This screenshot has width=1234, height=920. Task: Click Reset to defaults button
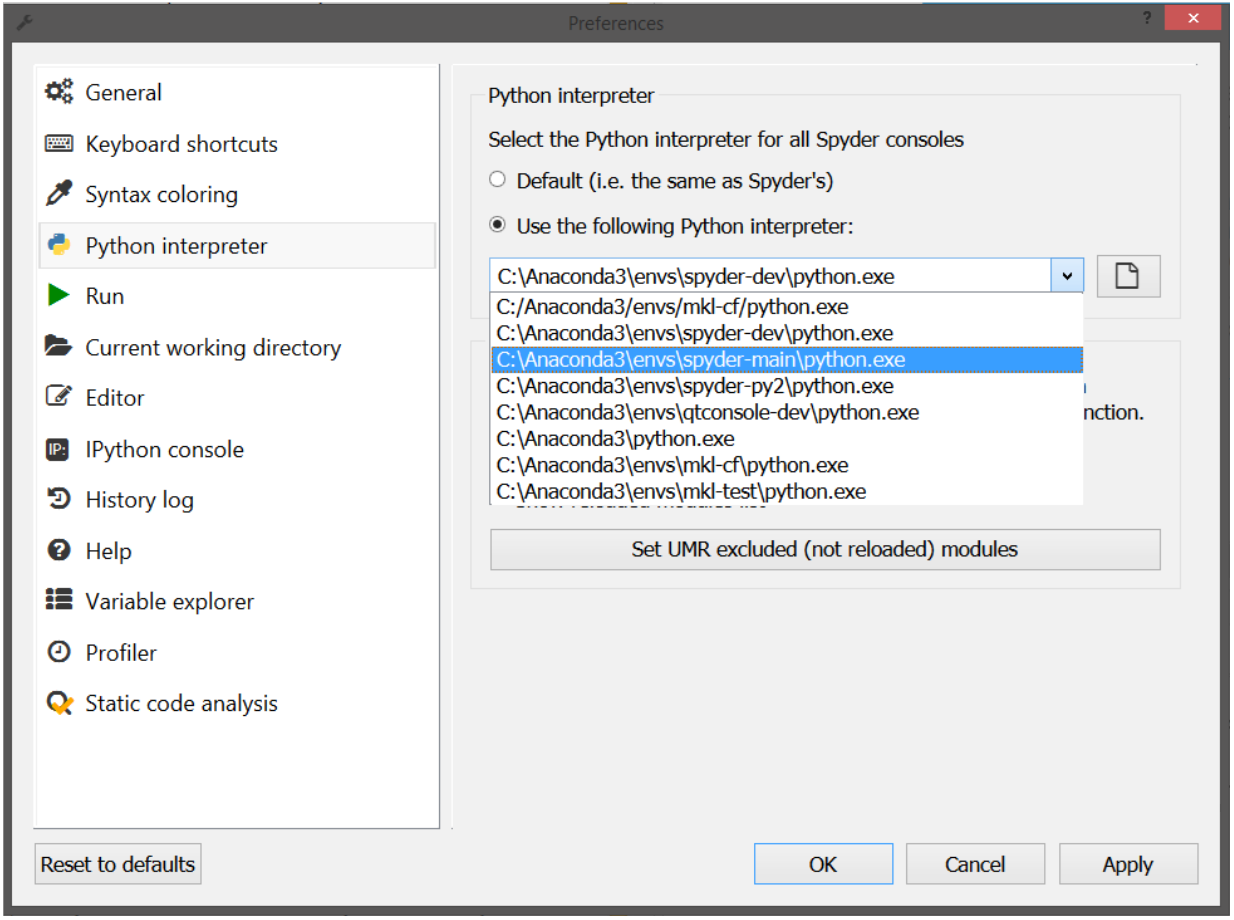118,864
